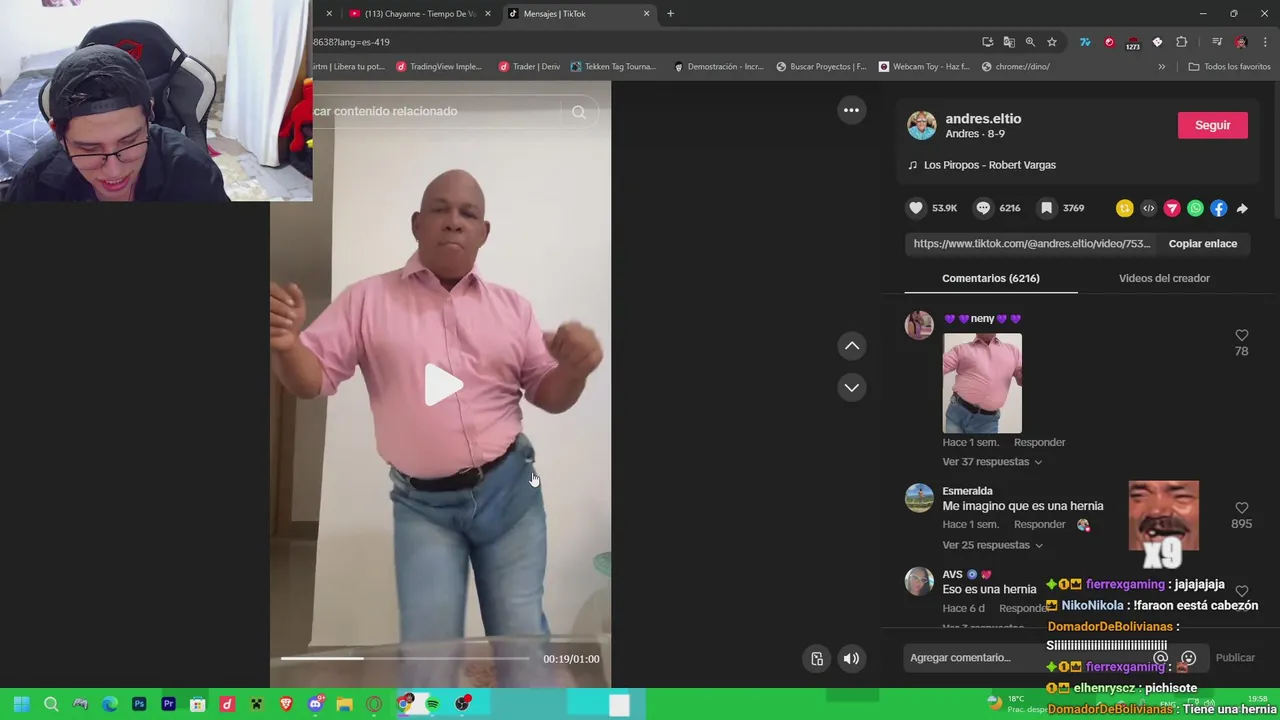The width and height of the screenshot is (1280, 720).
Task: Click Copiar enlace button
Action: [1203, 243]
